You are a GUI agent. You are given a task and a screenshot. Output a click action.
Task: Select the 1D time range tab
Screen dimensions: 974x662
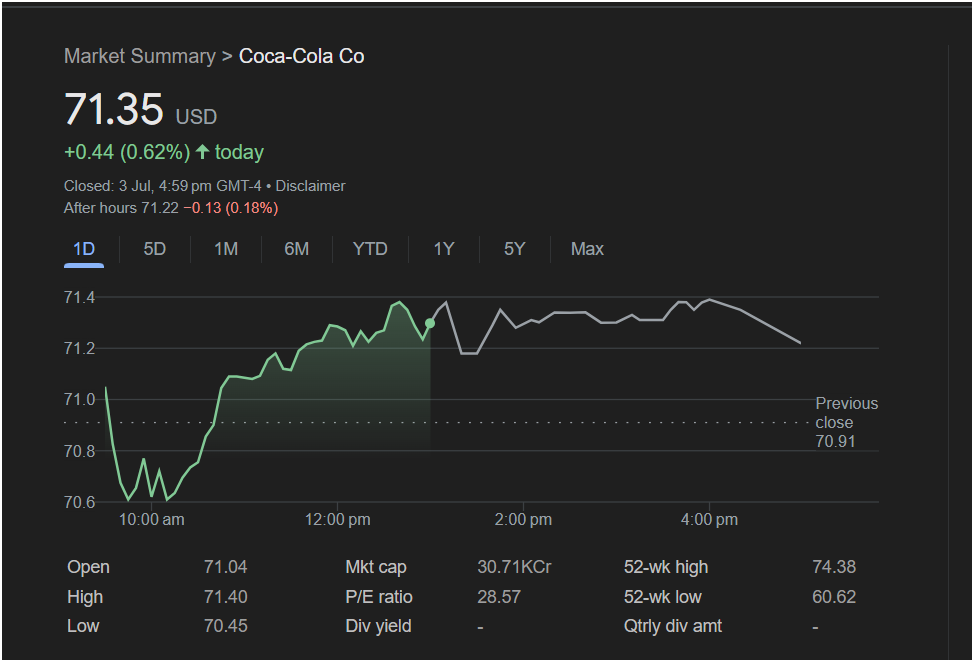pyautogui.click(x=84, y=250)
